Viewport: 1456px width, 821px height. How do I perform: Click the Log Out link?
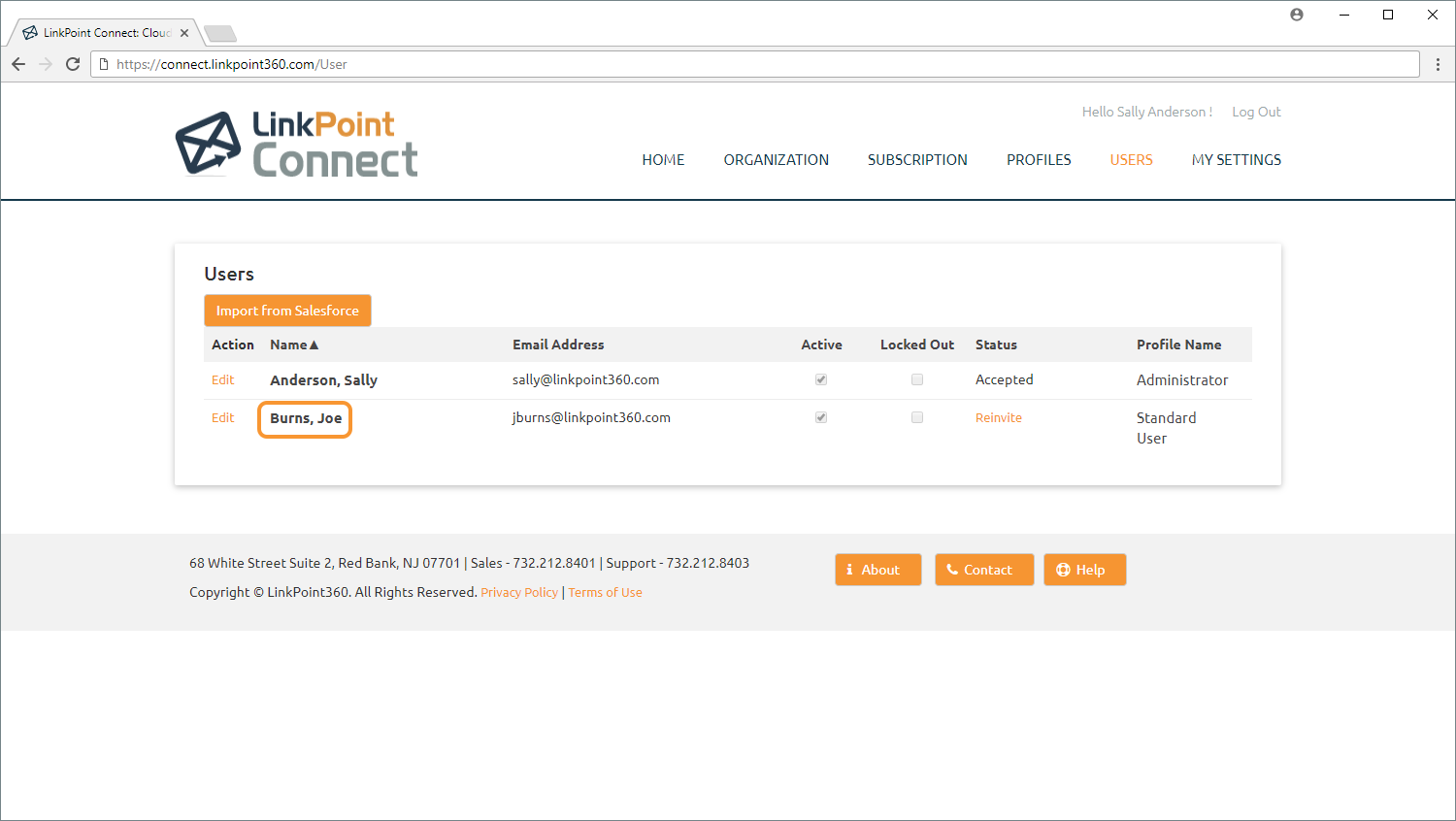click(x=1256, y=112)
